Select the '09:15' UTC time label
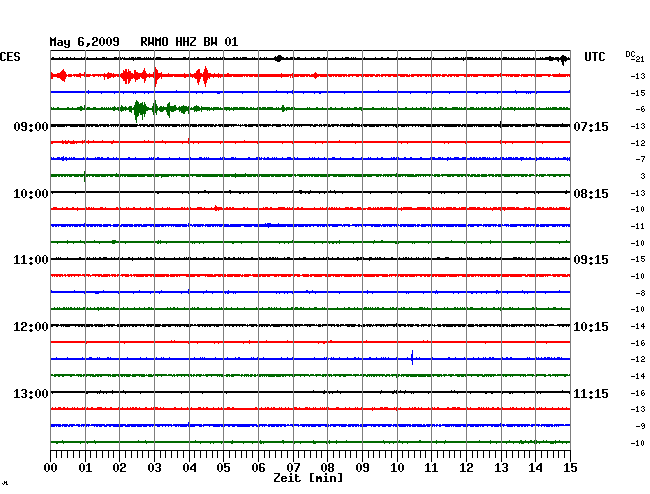Screen dimensions: 650x494 (x=591, y=260)
